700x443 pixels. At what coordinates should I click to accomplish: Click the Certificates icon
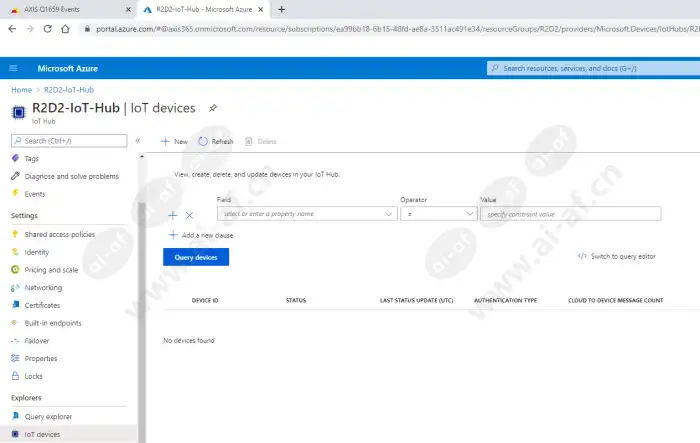pyautogui.click(x=15, y=305)
